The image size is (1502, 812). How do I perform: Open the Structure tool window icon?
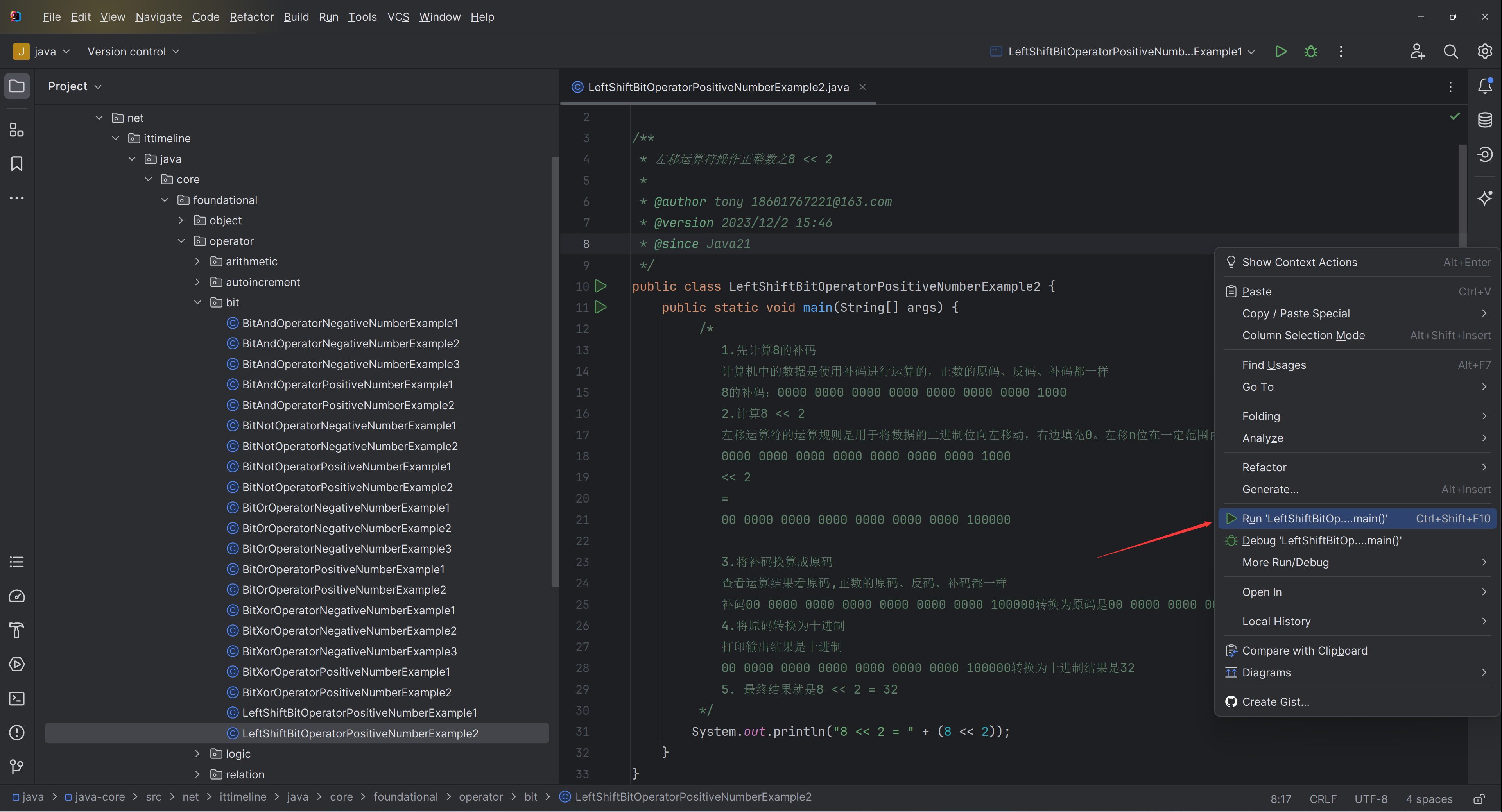click(17, 130)
